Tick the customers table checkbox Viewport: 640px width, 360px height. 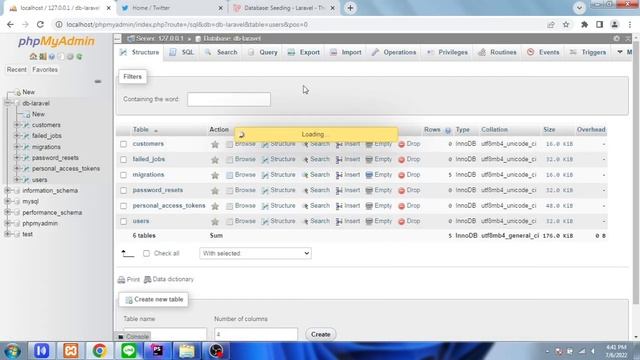coord(123,144)
